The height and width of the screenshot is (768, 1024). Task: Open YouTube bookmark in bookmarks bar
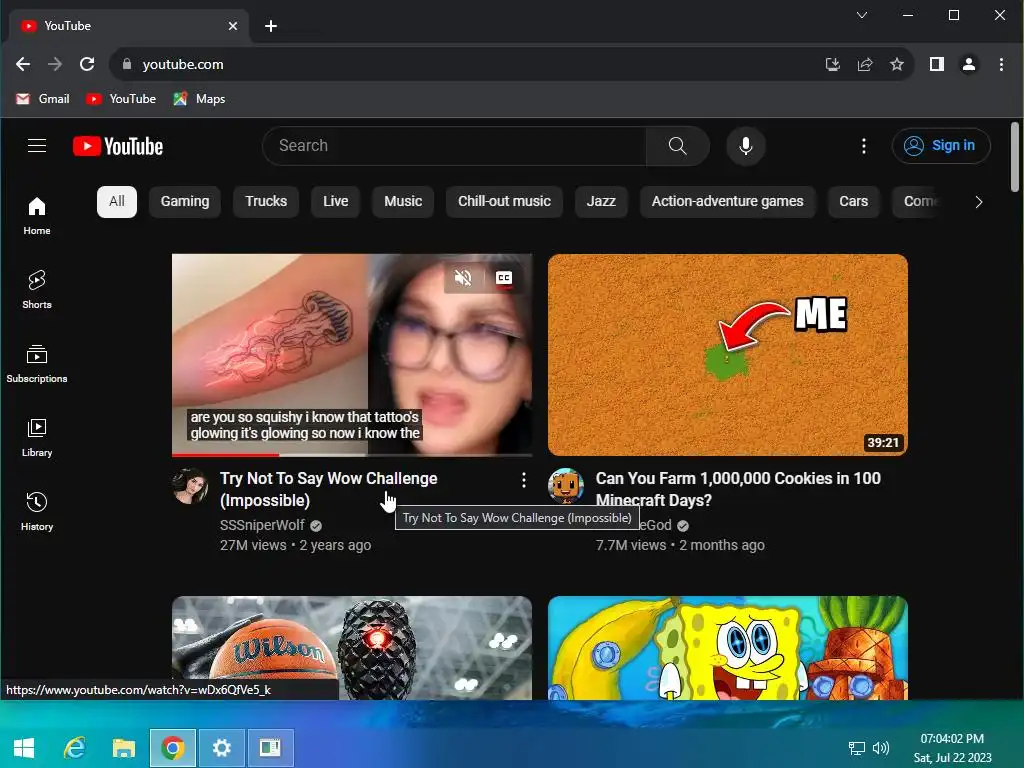point(121,99)
